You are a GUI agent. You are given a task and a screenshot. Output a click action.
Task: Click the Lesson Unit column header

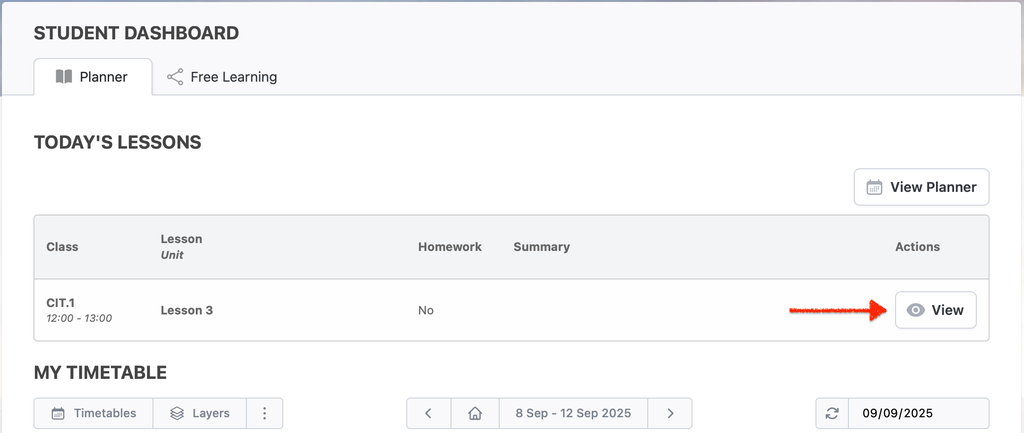pos(181,247)
